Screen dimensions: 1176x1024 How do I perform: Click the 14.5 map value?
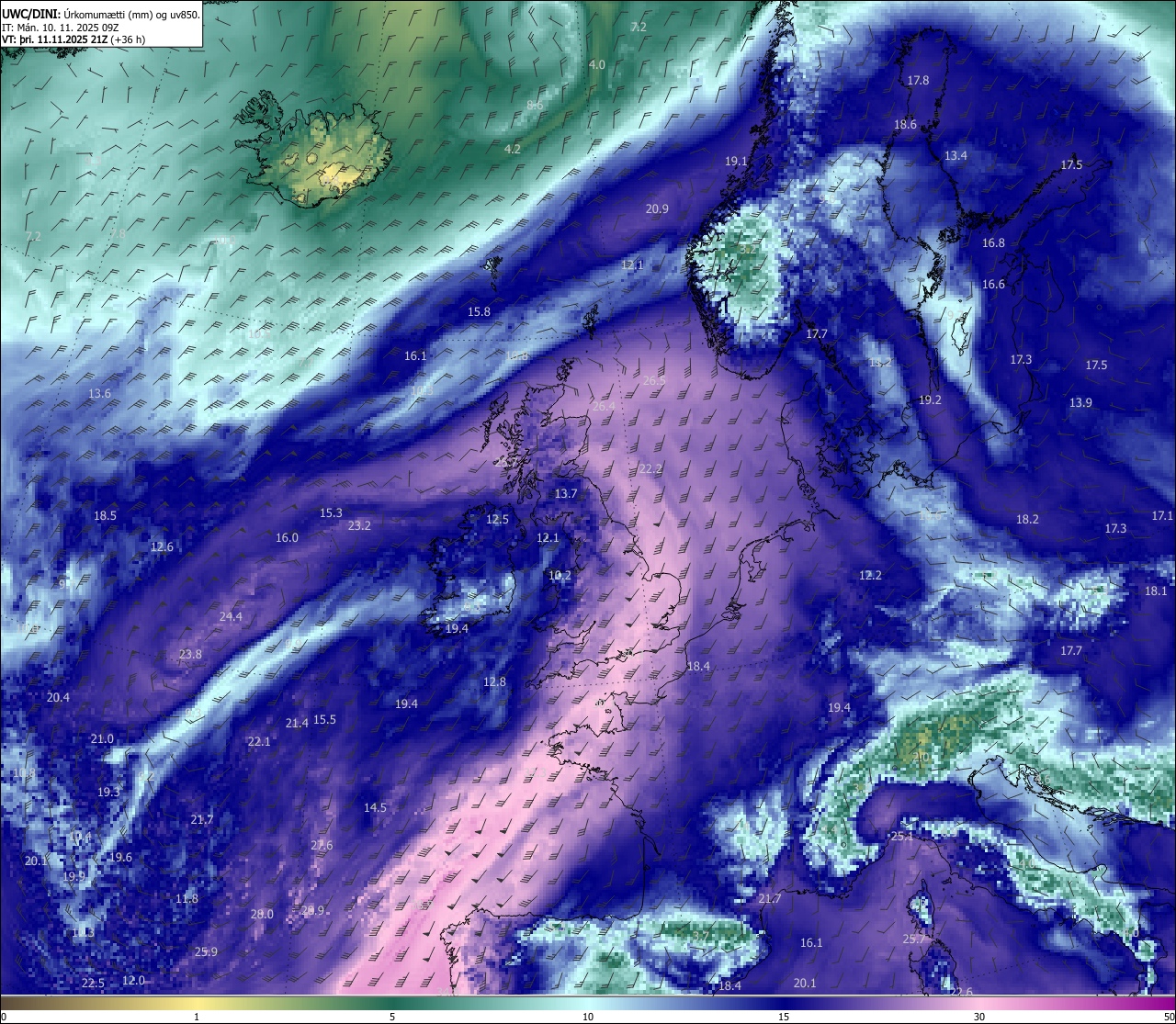375,808
